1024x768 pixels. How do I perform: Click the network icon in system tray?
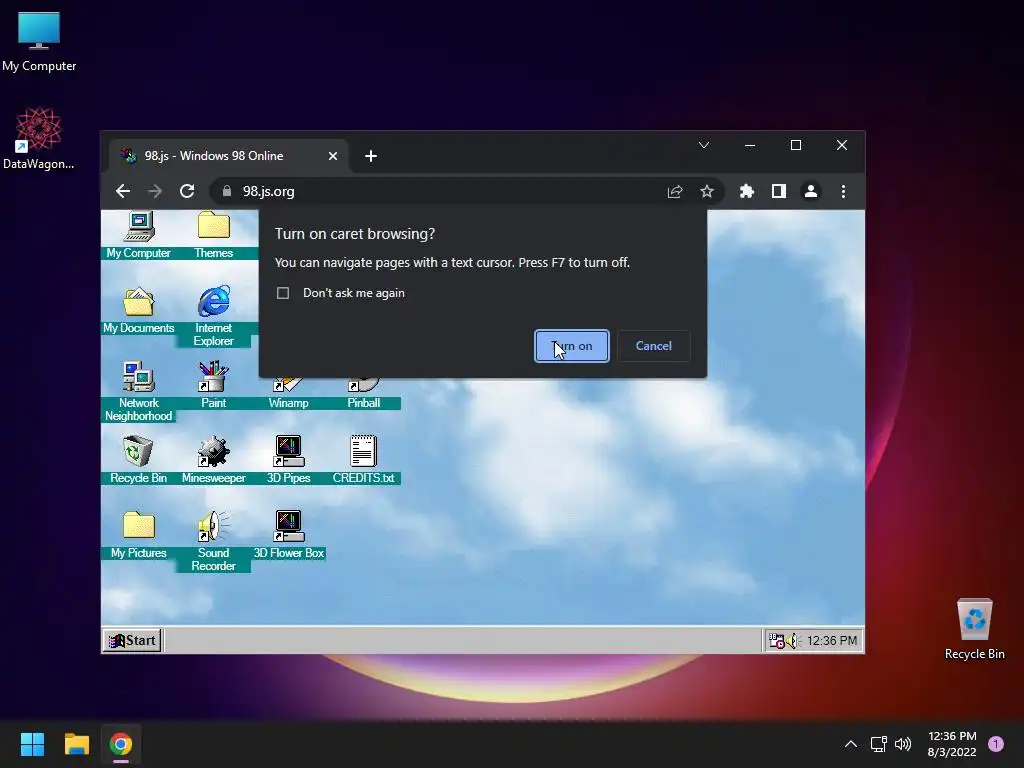878,744
